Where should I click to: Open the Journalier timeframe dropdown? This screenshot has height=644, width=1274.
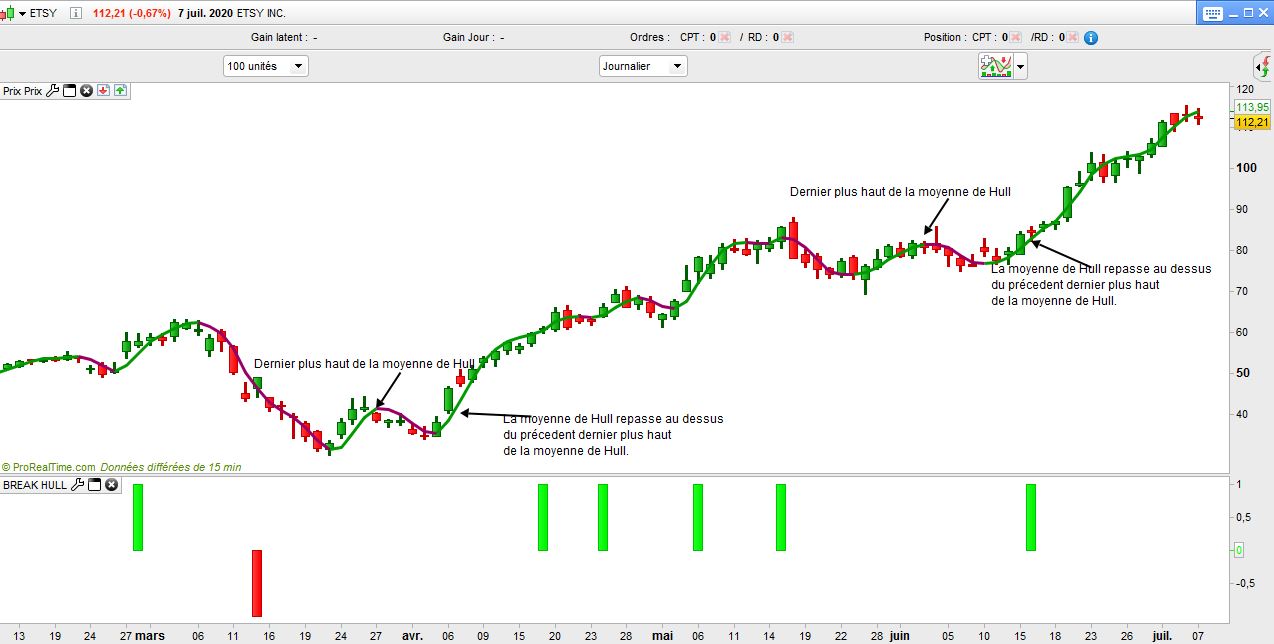click(x=643, y=66)
